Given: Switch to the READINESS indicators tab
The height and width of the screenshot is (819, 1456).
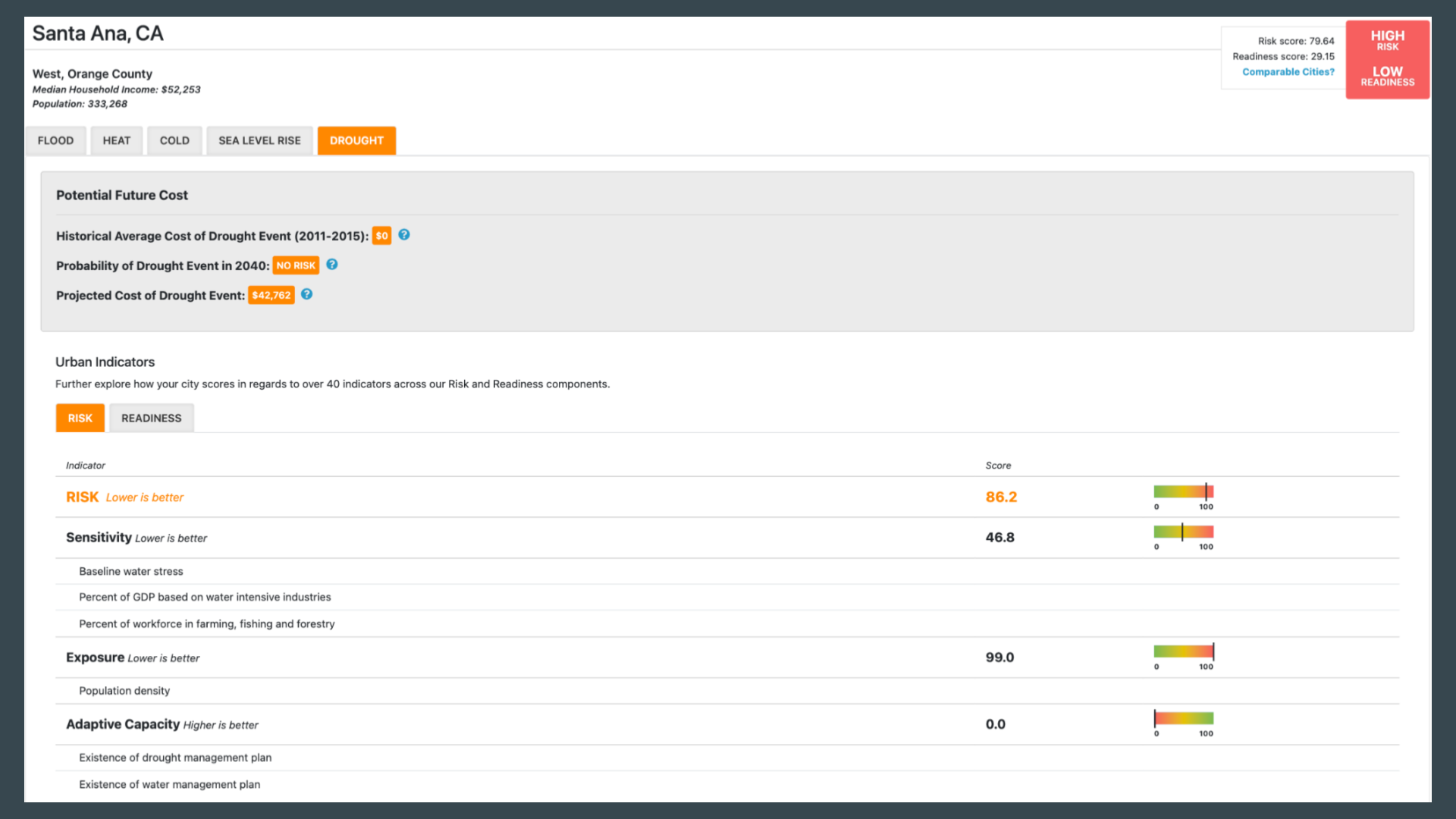Looking at the screenshot, I should coord(152,418).
